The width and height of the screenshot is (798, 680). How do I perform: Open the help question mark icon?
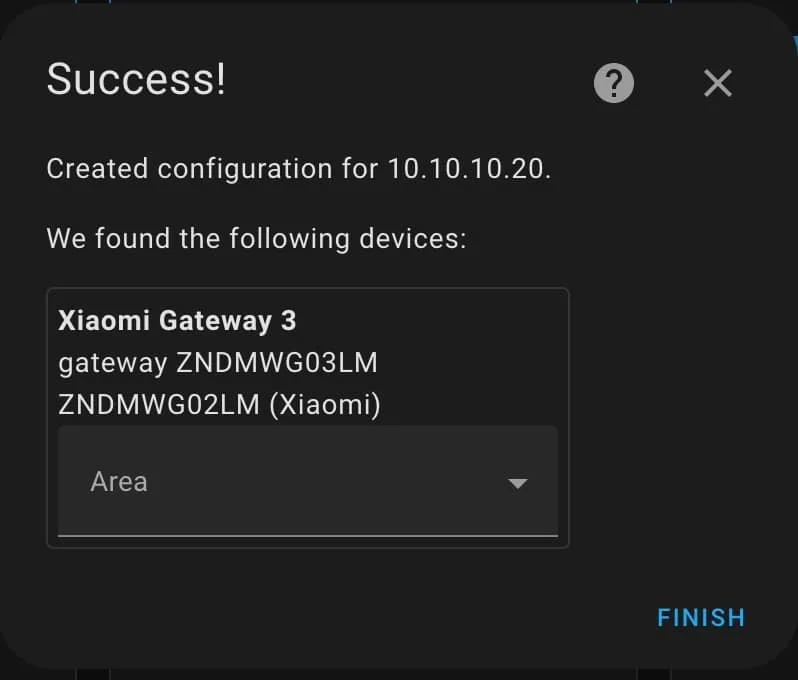point(614,84)
